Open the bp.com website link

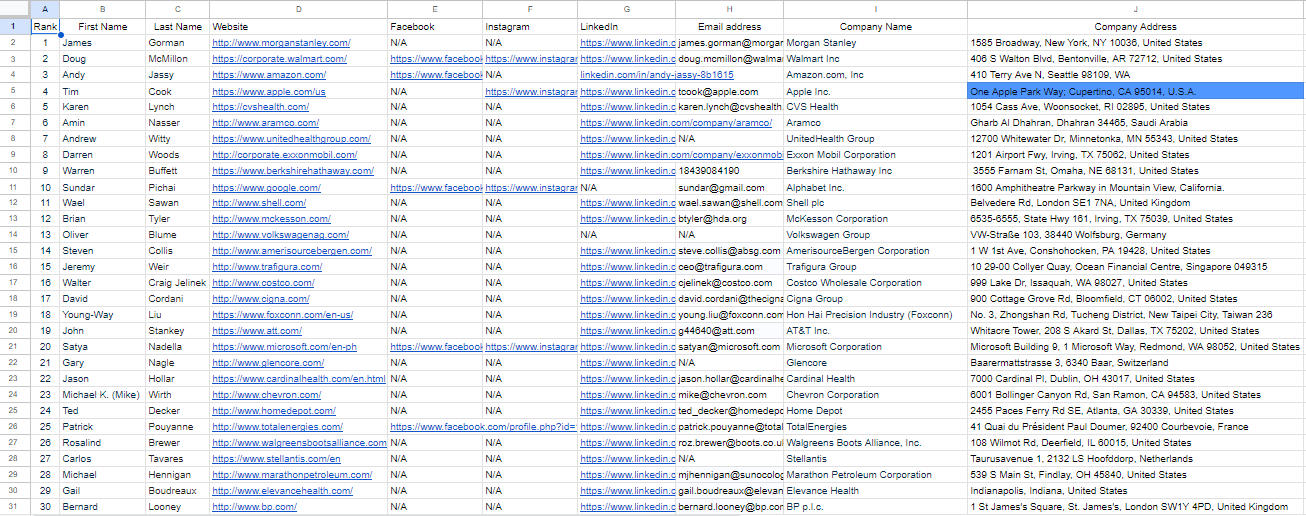coord(254,507)
